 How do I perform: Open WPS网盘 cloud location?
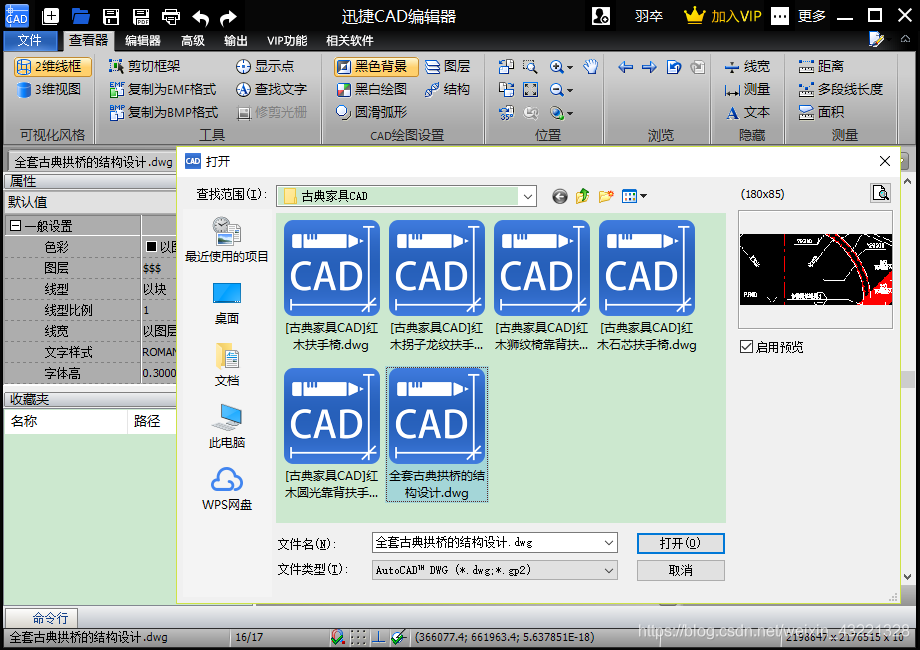point(226,489)
